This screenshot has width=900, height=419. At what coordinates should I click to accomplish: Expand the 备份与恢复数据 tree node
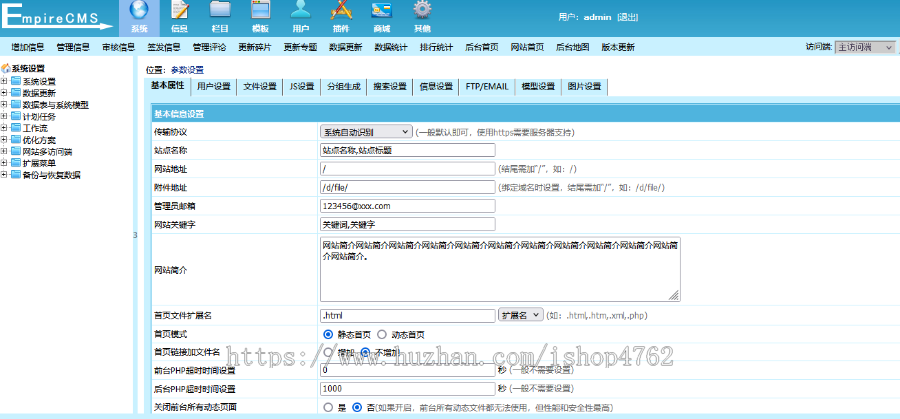[x=4, y=175]
